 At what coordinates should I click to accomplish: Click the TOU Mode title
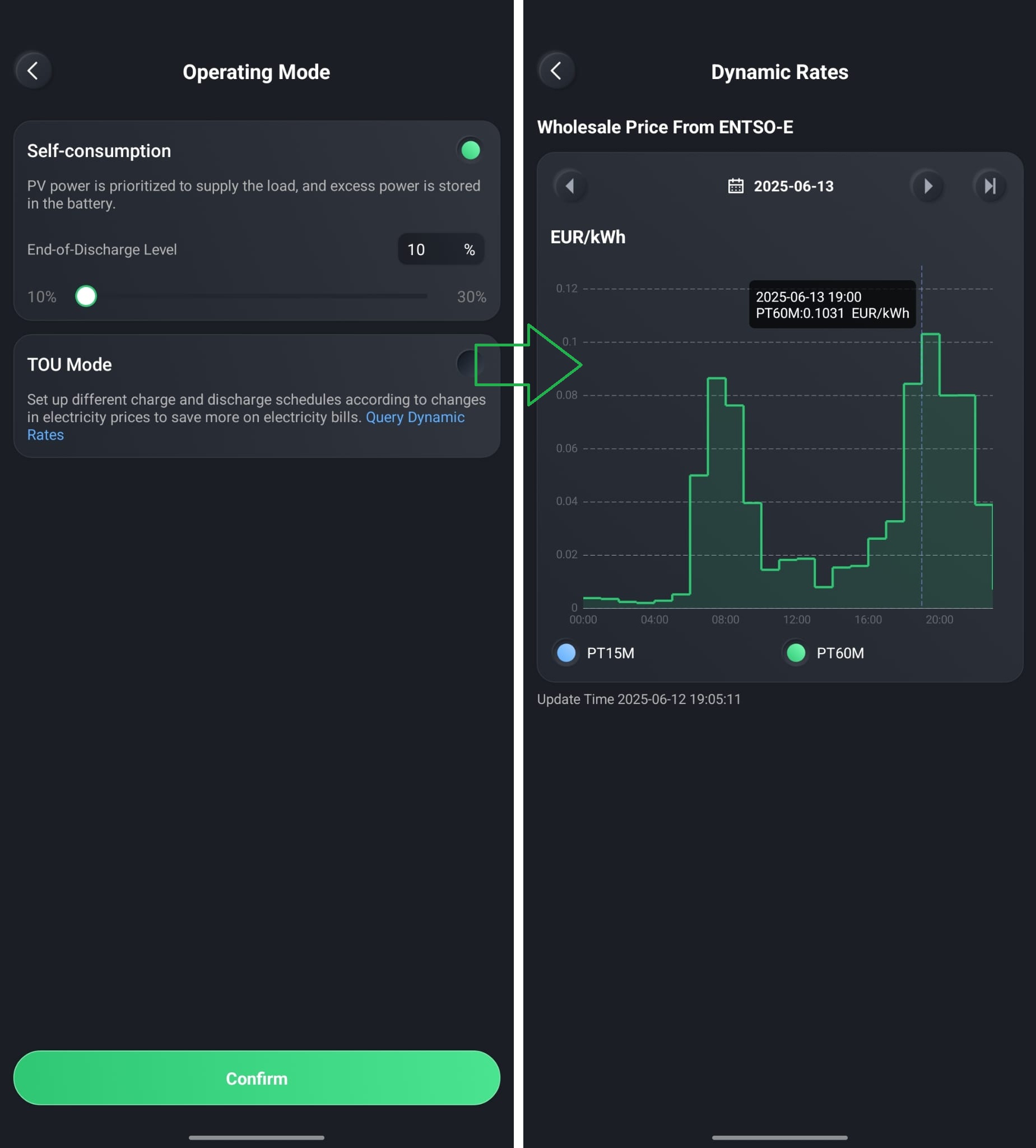point(69,364)
